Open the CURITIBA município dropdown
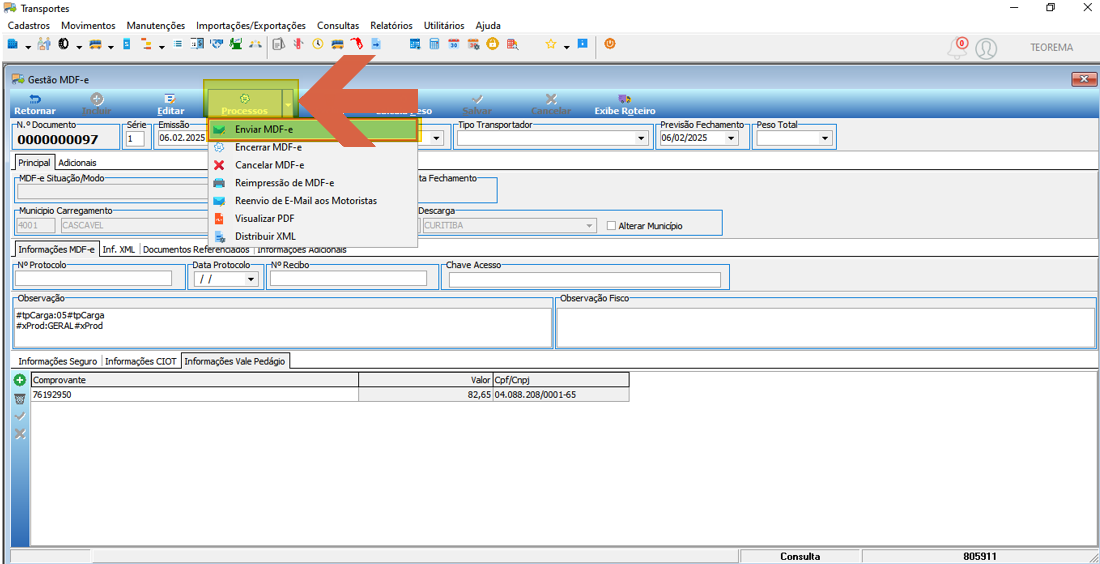 590,226
